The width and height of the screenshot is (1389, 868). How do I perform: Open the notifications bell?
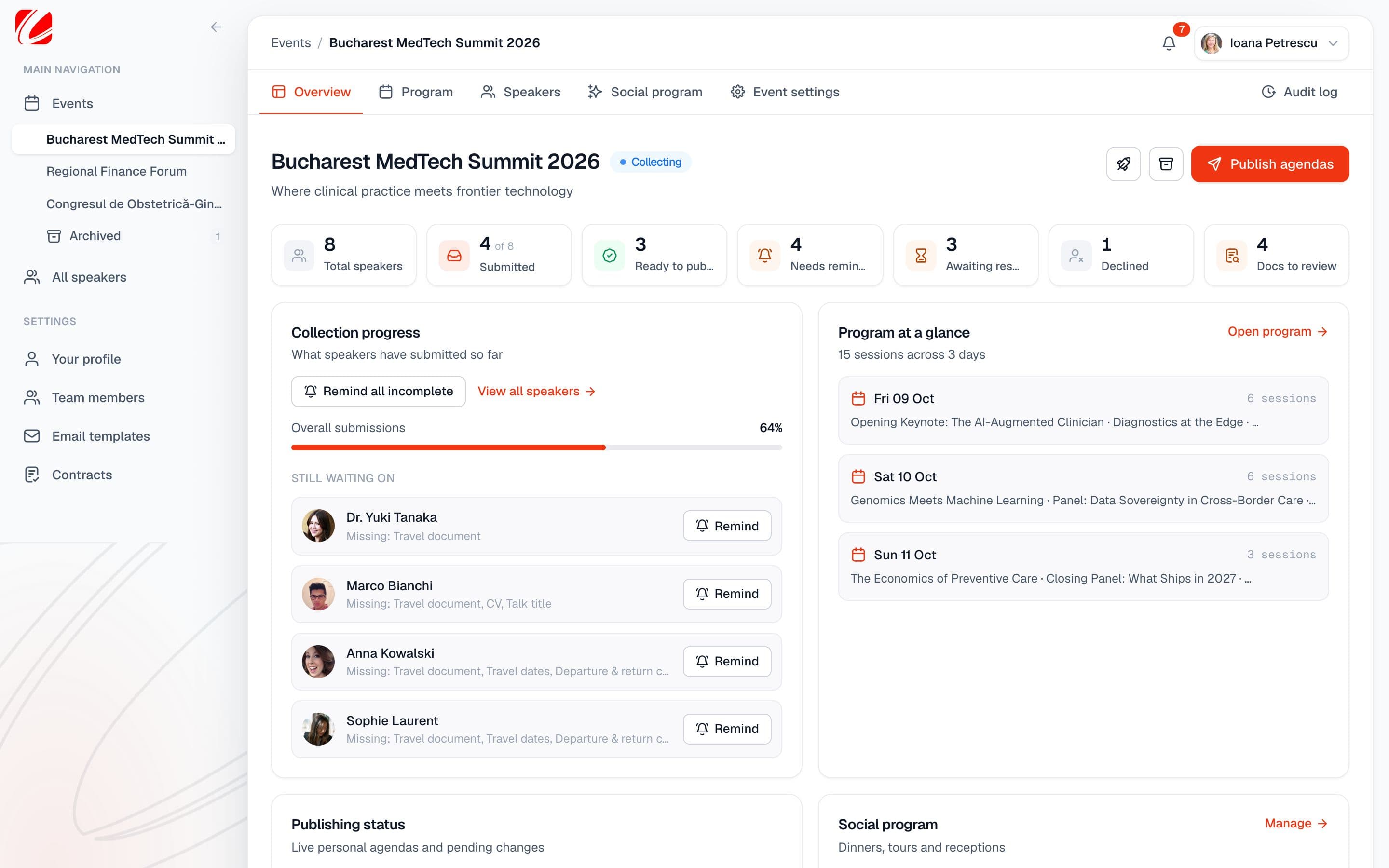click(x=1169, y=43)
